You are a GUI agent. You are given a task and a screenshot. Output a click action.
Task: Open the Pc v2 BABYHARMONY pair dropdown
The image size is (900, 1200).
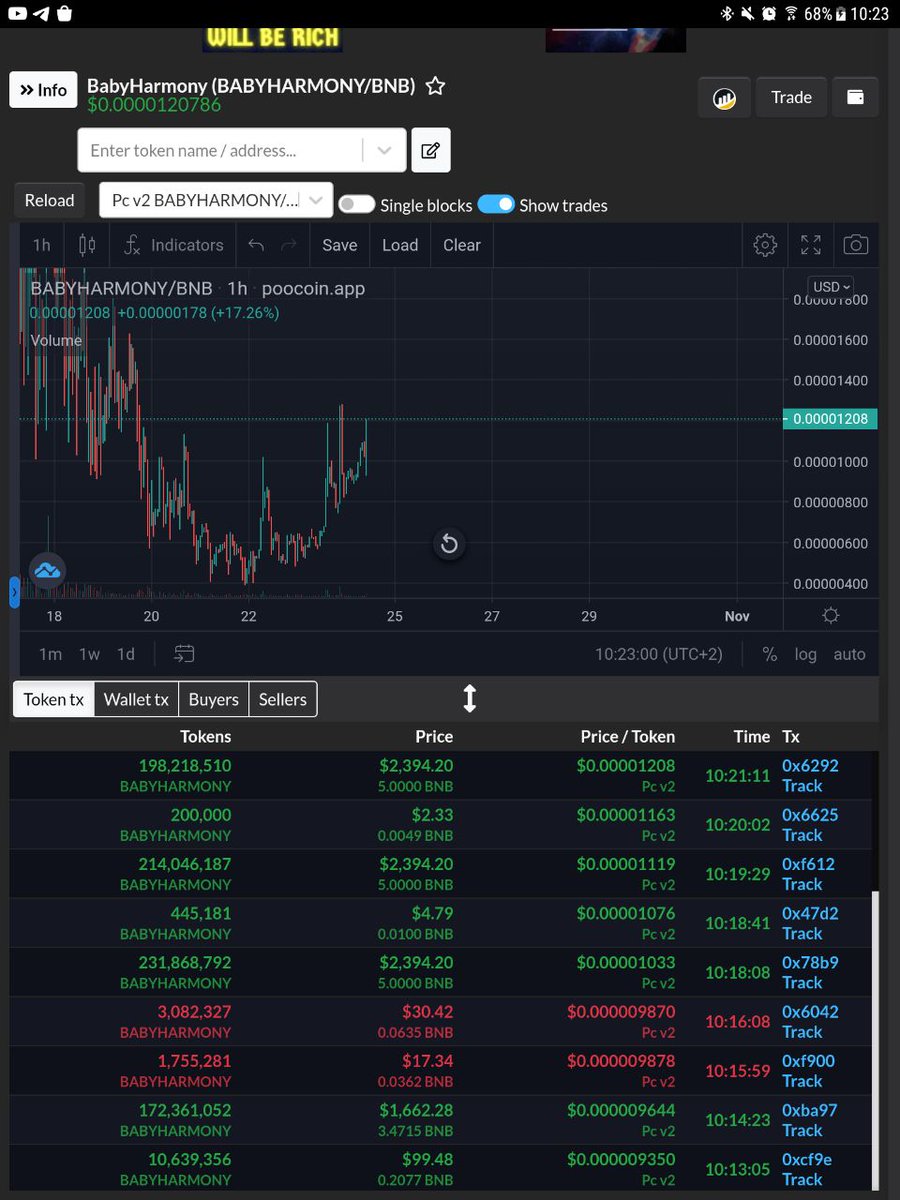coord(215,200)
